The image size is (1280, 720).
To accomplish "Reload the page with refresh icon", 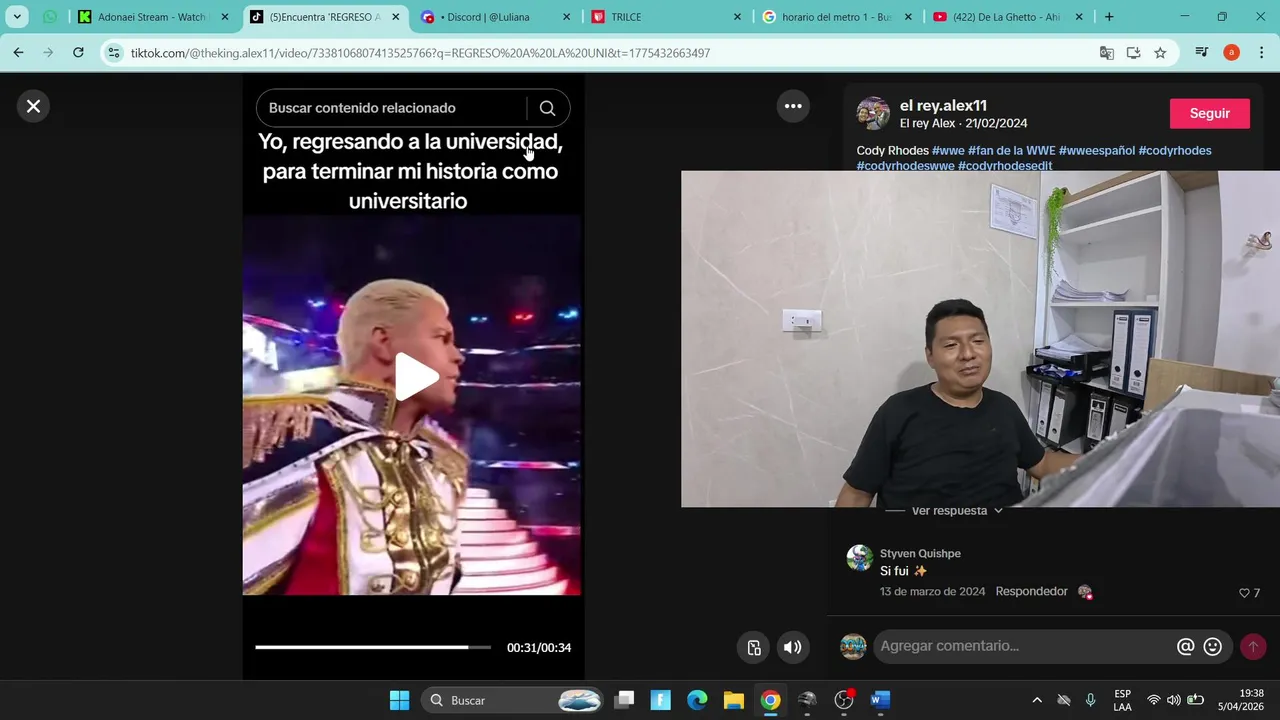I will pos(78,53).
